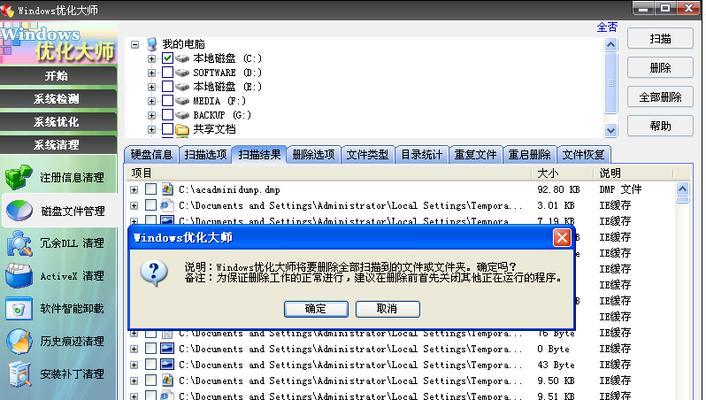The width and height of the screenshot is (706, 400).
Task: Switch to 删除选项 tab
Action: pyautogui.click(x=314, y=155)
